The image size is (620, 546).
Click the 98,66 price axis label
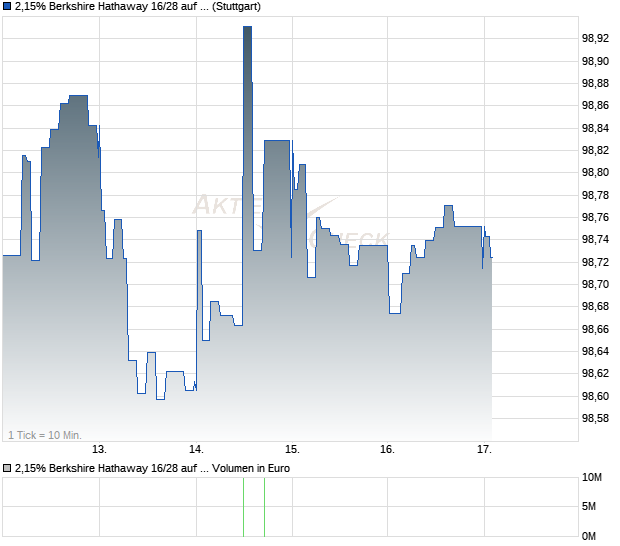pos(595,329)
